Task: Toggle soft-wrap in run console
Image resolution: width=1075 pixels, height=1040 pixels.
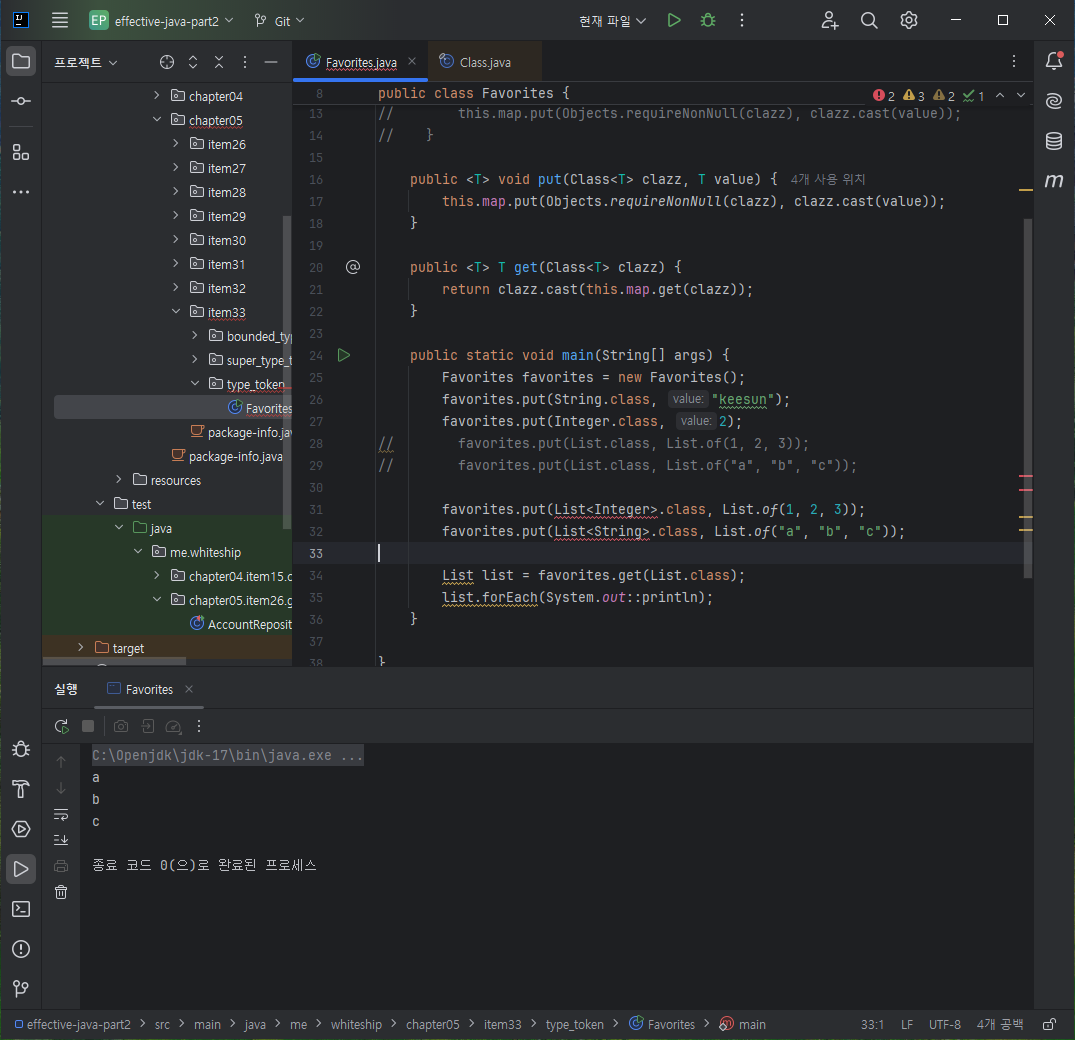Action: click(x=61, y=814)
